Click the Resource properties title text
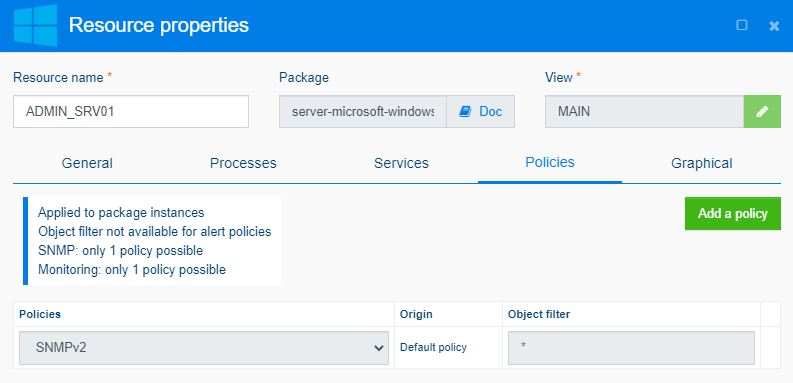The width and height of the screenshot is (793, 383). coord(159,25)
